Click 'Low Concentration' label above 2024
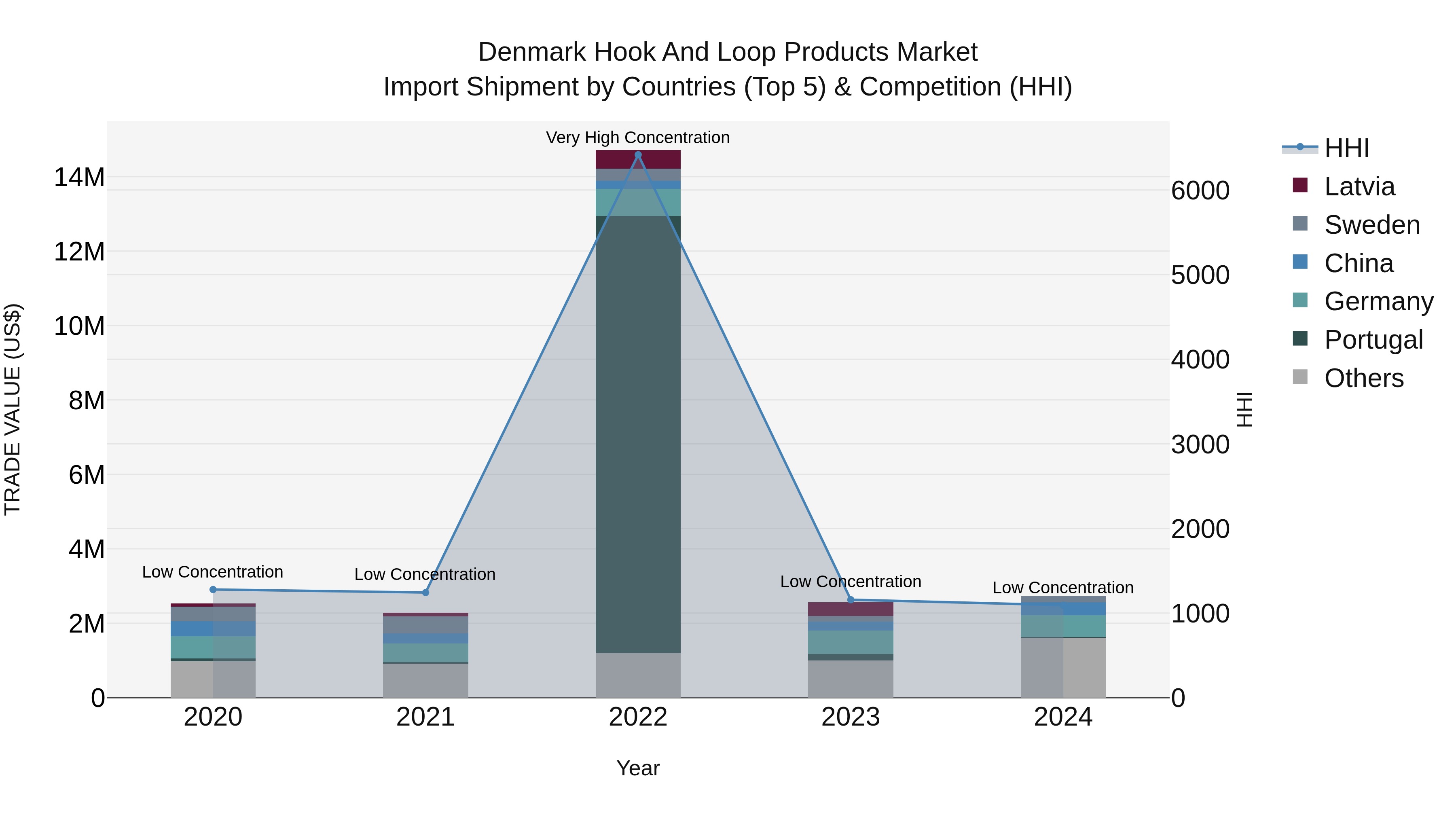Viewport: 1456px width, 819px height. click(1063, 588)
